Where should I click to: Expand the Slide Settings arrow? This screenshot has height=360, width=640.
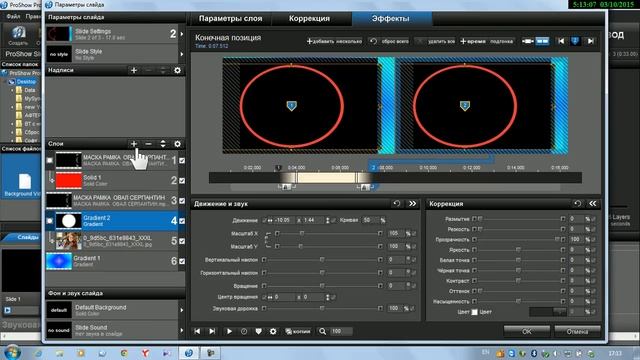182,34
